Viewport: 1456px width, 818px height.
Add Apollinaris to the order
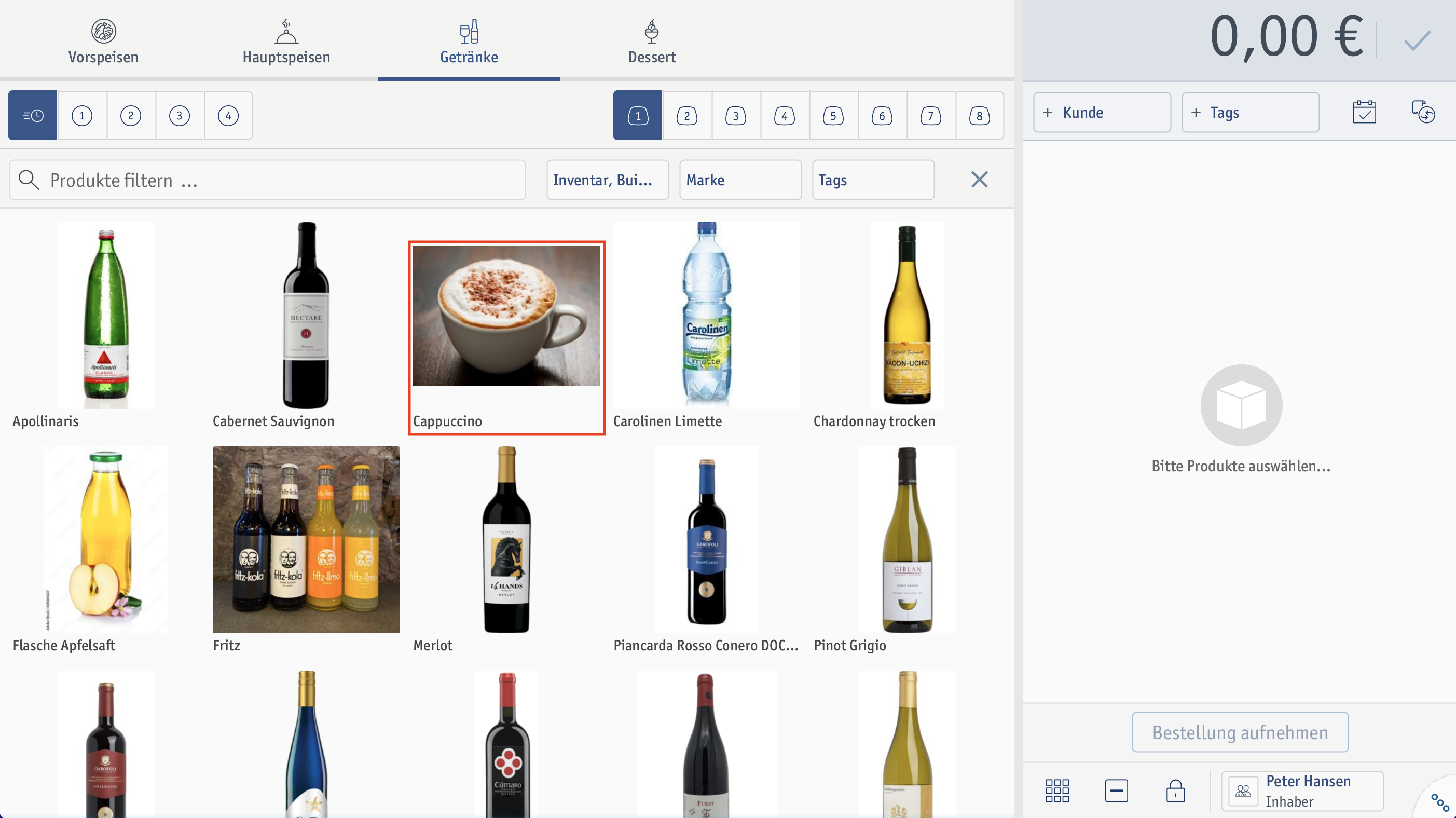click(106, 326)
